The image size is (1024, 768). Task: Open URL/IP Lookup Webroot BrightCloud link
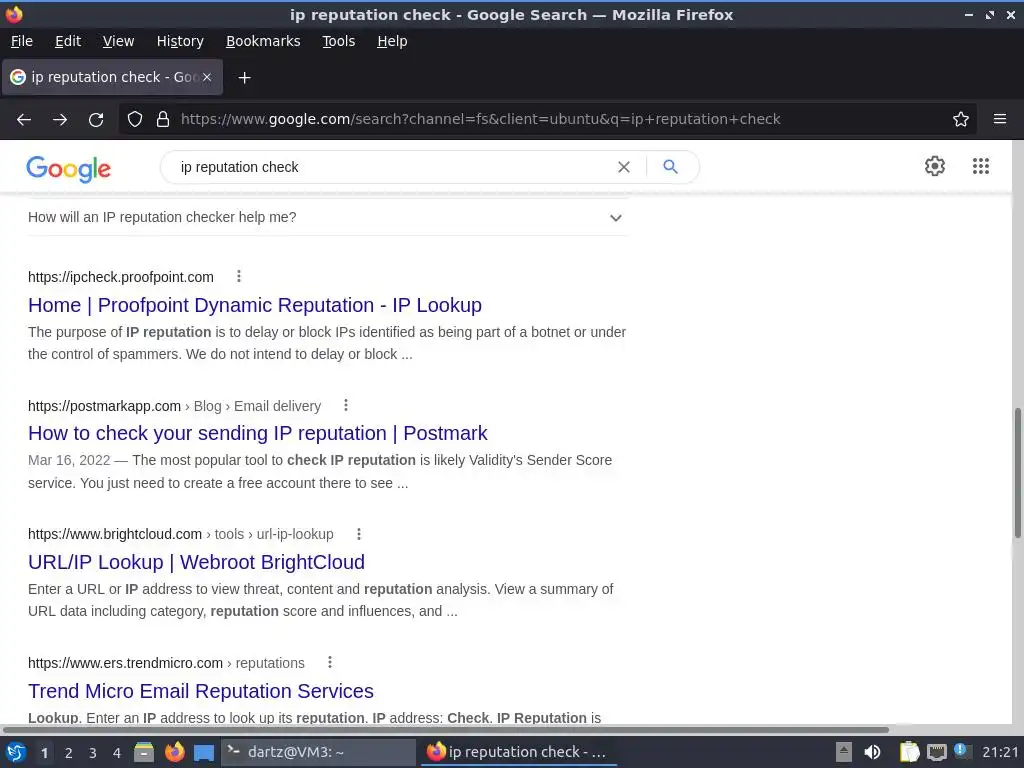coord(196,562)
